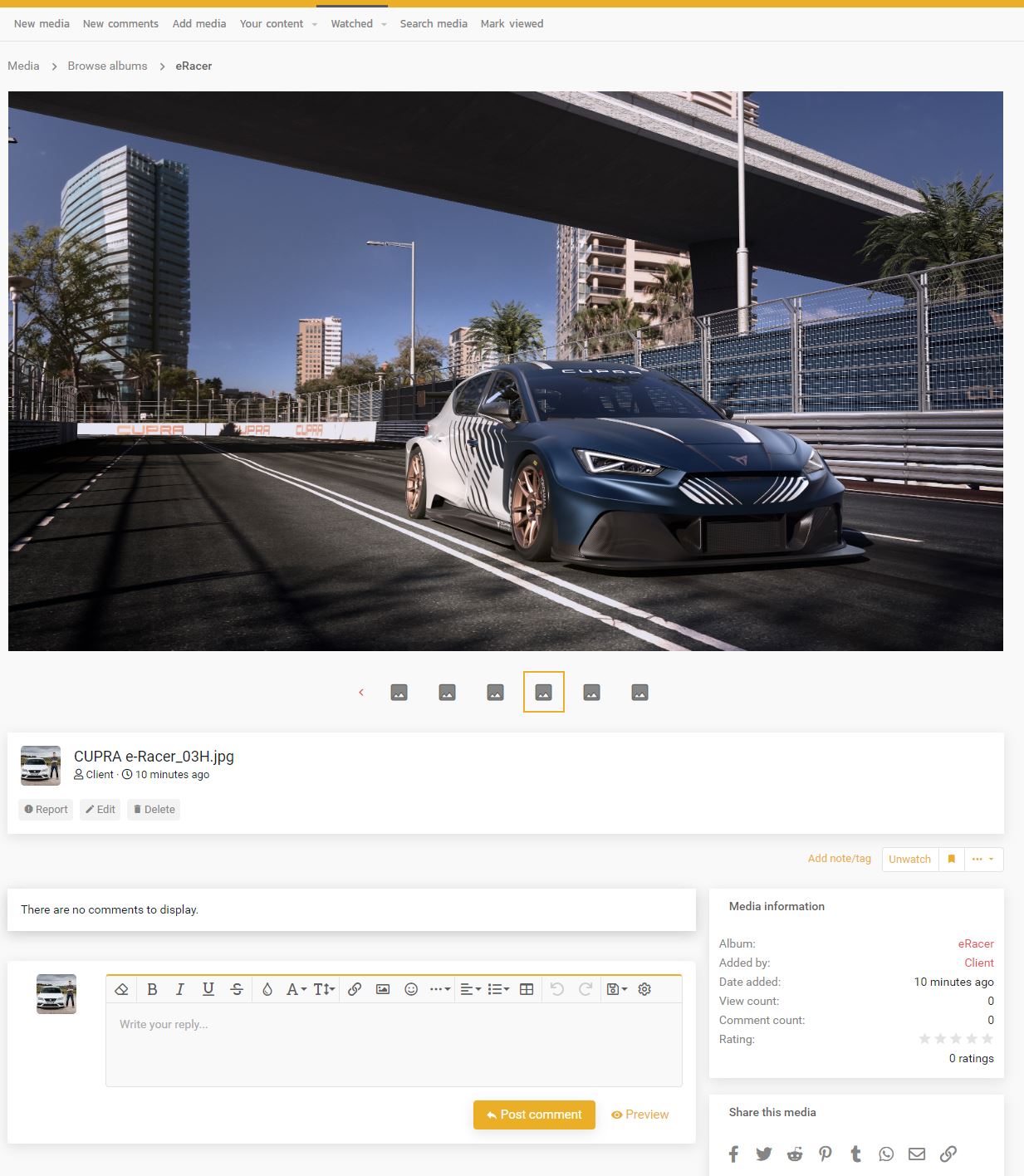Open the New media tab

[42, 24]
